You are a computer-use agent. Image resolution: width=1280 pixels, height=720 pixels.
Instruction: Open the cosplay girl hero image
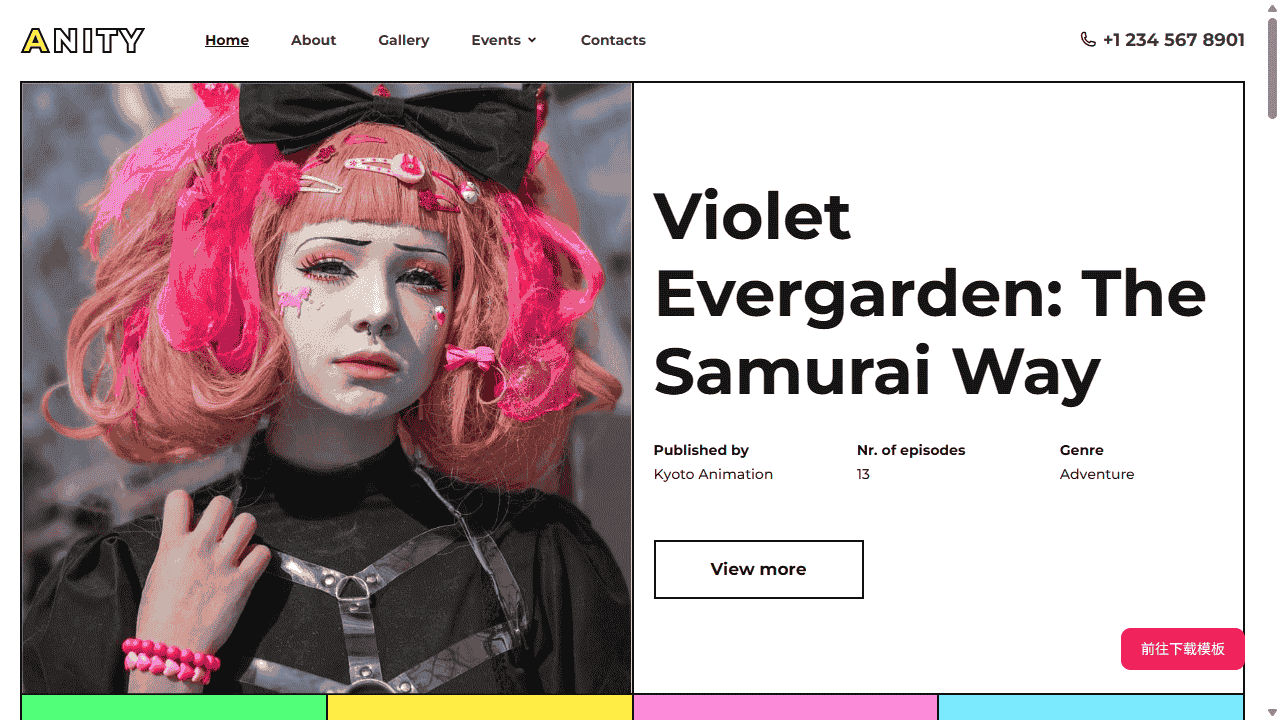point(327,388)
